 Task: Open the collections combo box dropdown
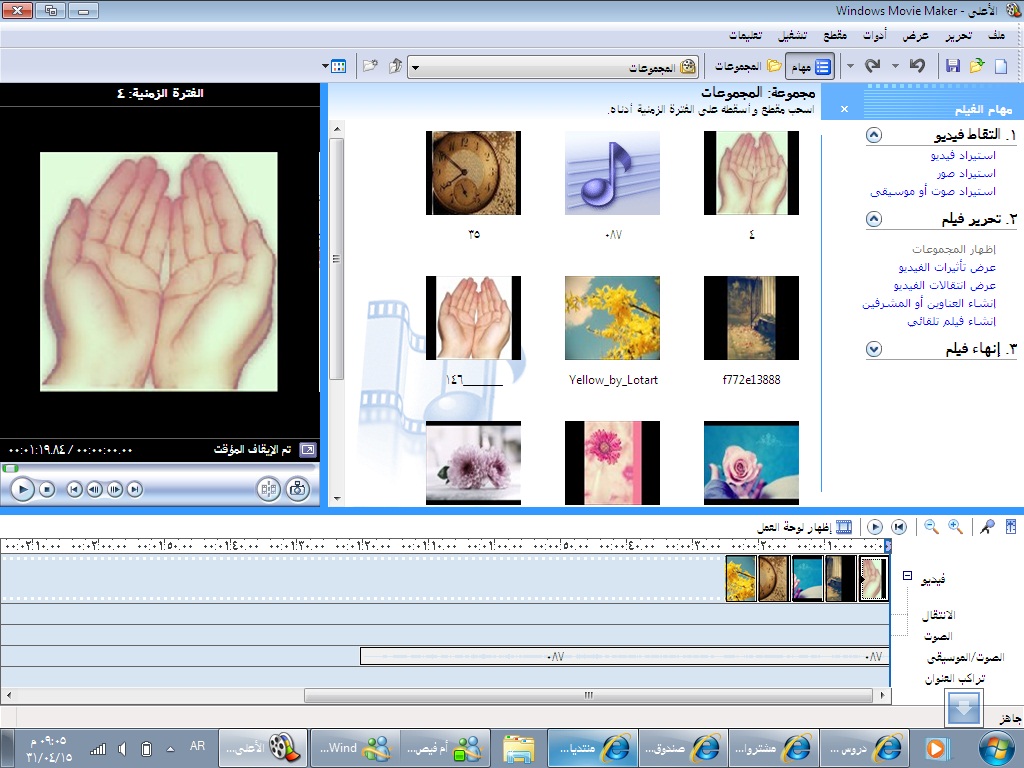(415, 68)
